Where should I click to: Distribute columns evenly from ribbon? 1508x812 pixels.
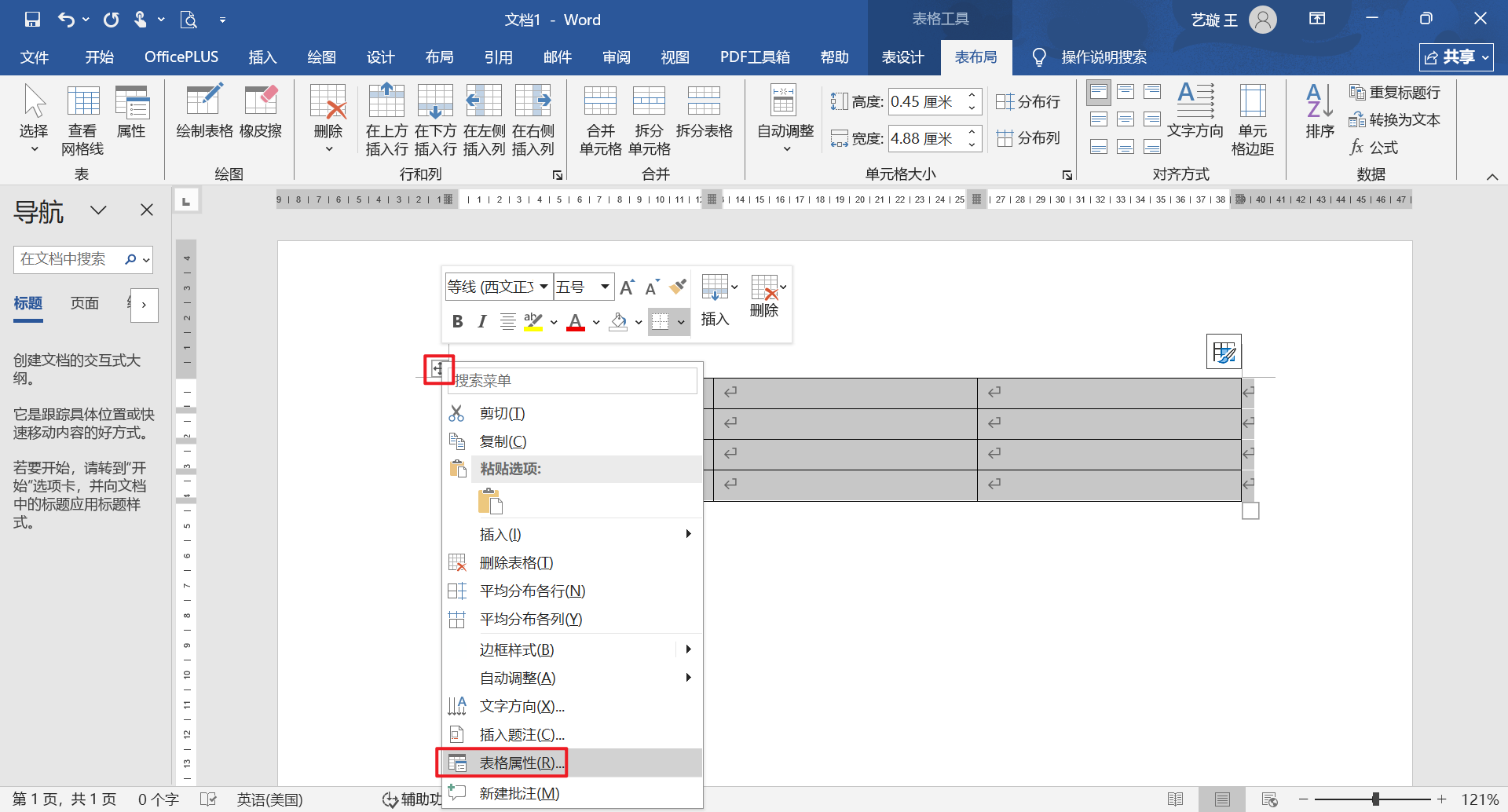(1027, 138)
